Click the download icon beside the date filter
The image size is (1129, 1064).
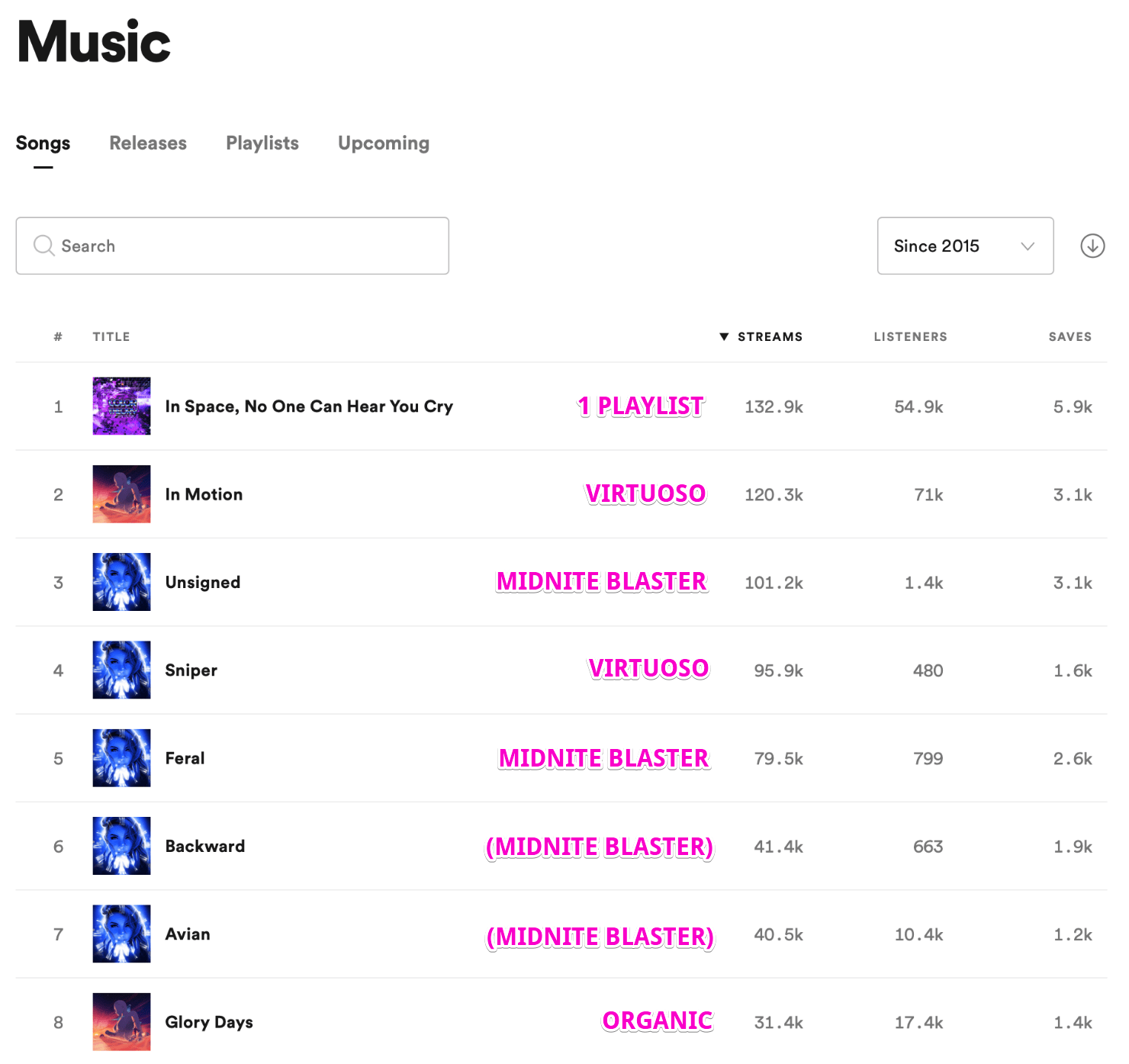(1092, 246)
